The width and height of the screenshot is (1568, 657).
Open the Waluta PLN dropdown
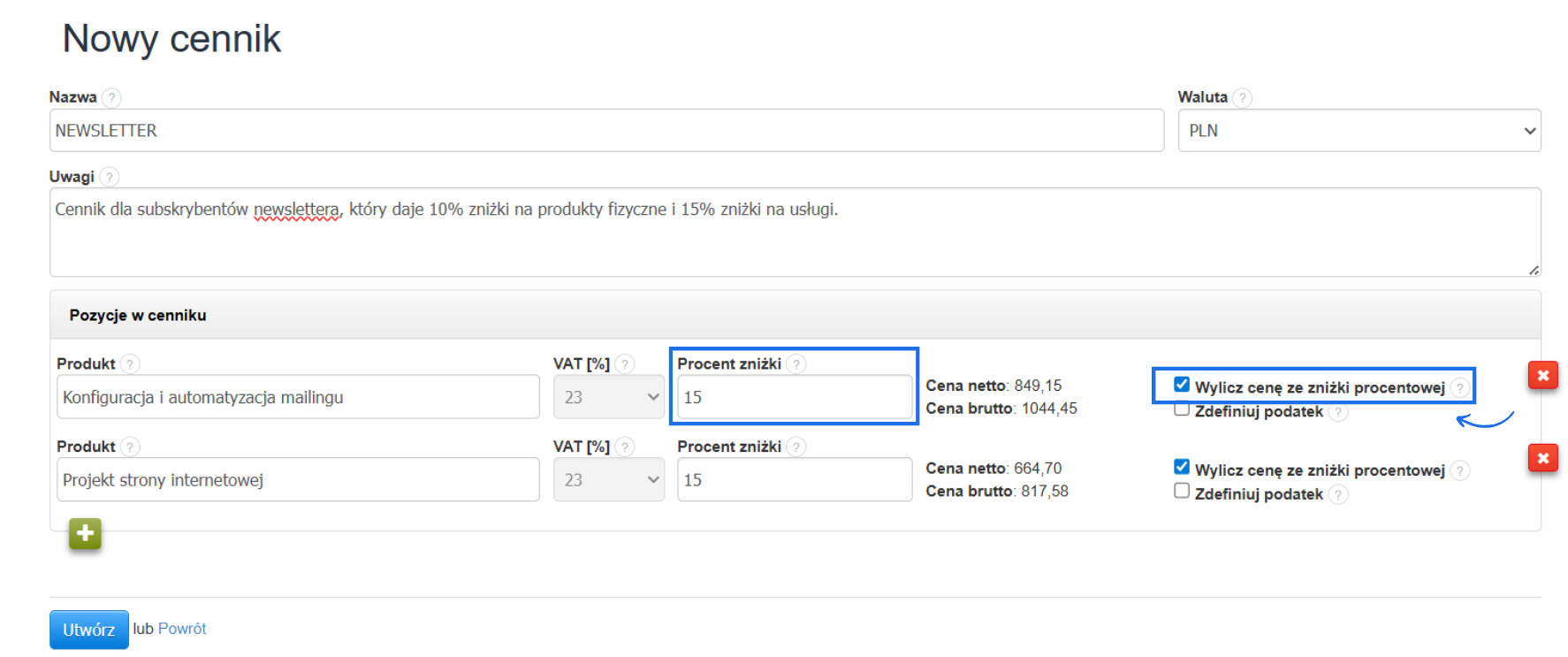click(x=1359, y=131)
